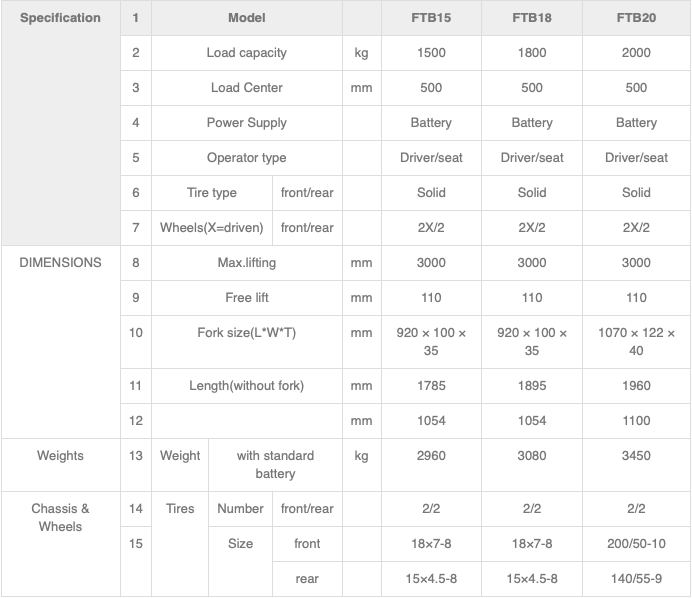692x598 pixels.
Task: Click the FTB20 header cell
Action: pyautogui.click(x=636, y=18)
